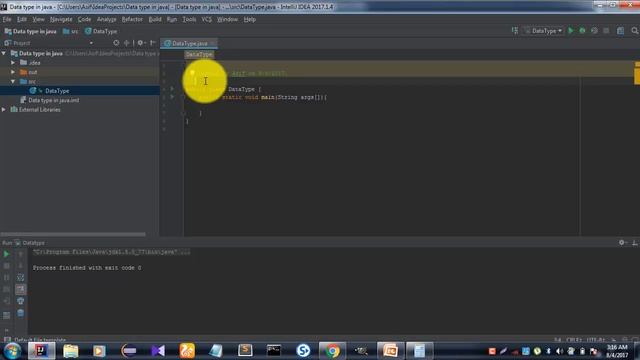Open Project panel settings gear
Screen dimensions: 640x360
point(141,43)
